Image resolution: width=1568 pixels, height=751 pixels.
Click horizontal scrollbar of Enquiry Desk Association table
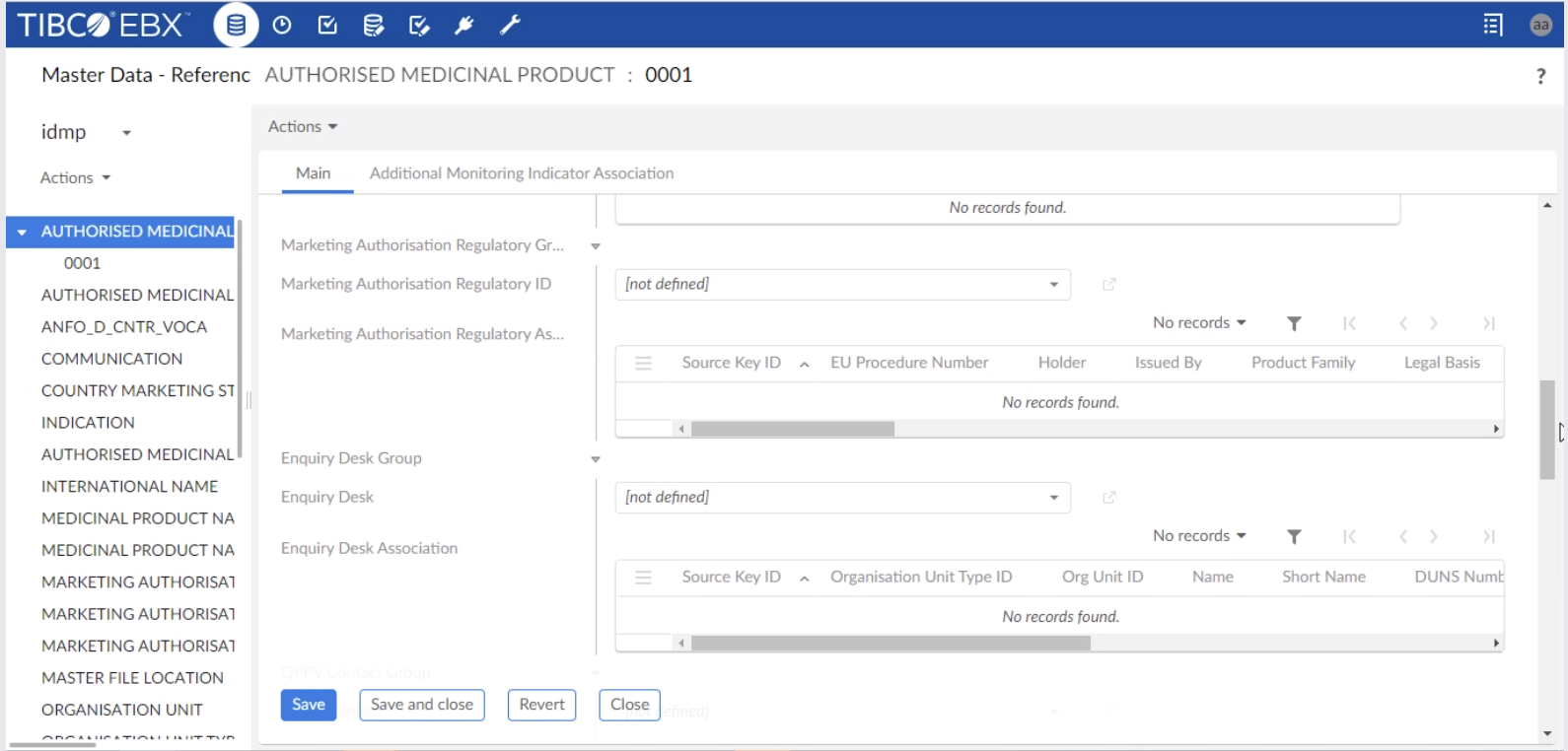click(x=891, y=644)
